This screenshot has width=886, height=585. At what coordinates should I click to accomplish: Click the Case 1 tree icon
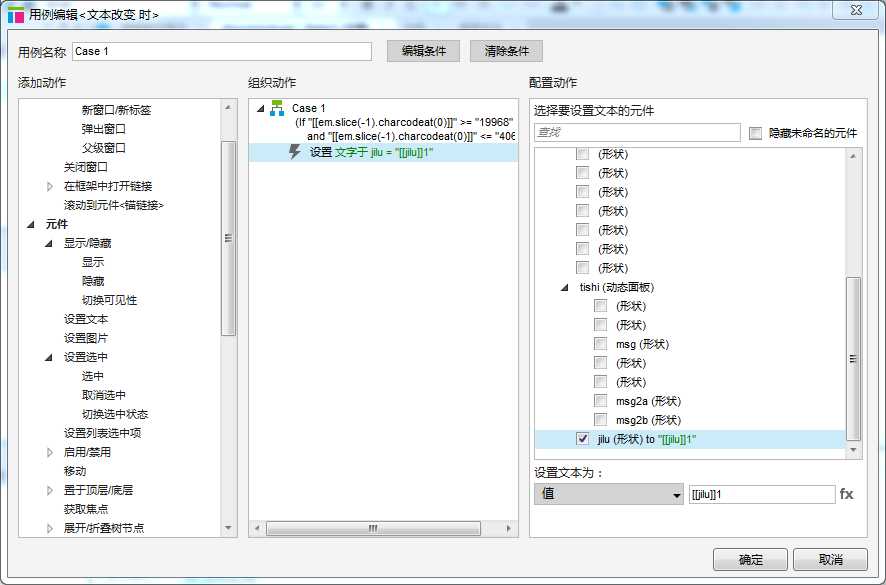[277, 108]
